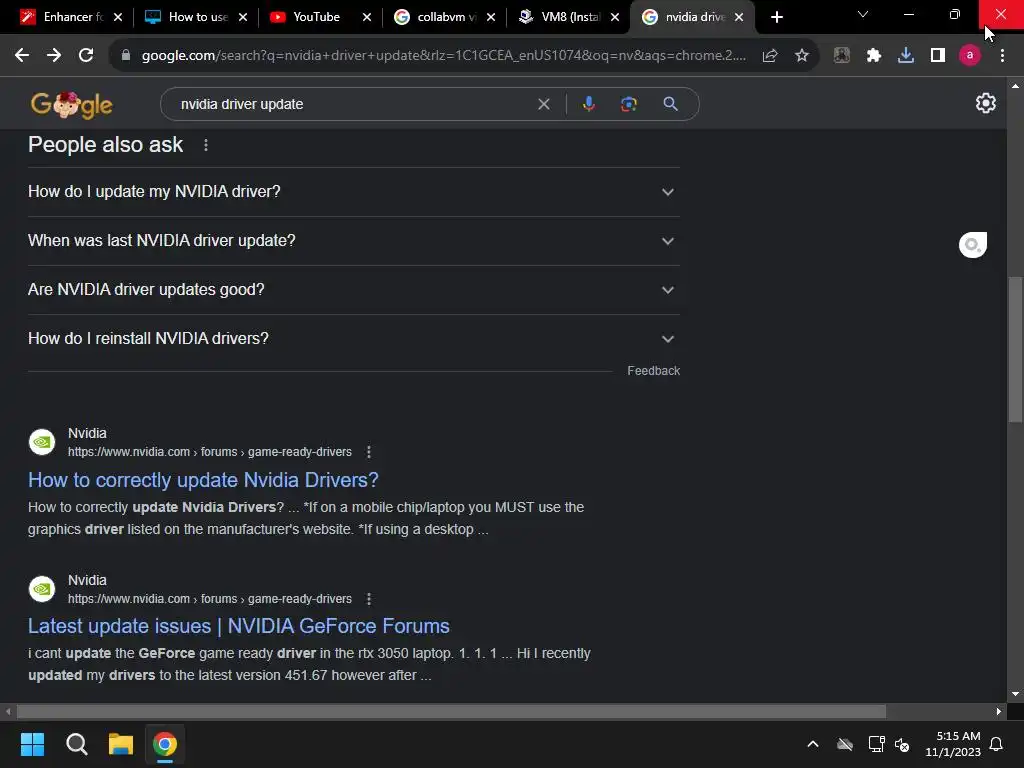Bookmark this page with star icon
This screenshot has width=1024, height=768.
(802, 56)
